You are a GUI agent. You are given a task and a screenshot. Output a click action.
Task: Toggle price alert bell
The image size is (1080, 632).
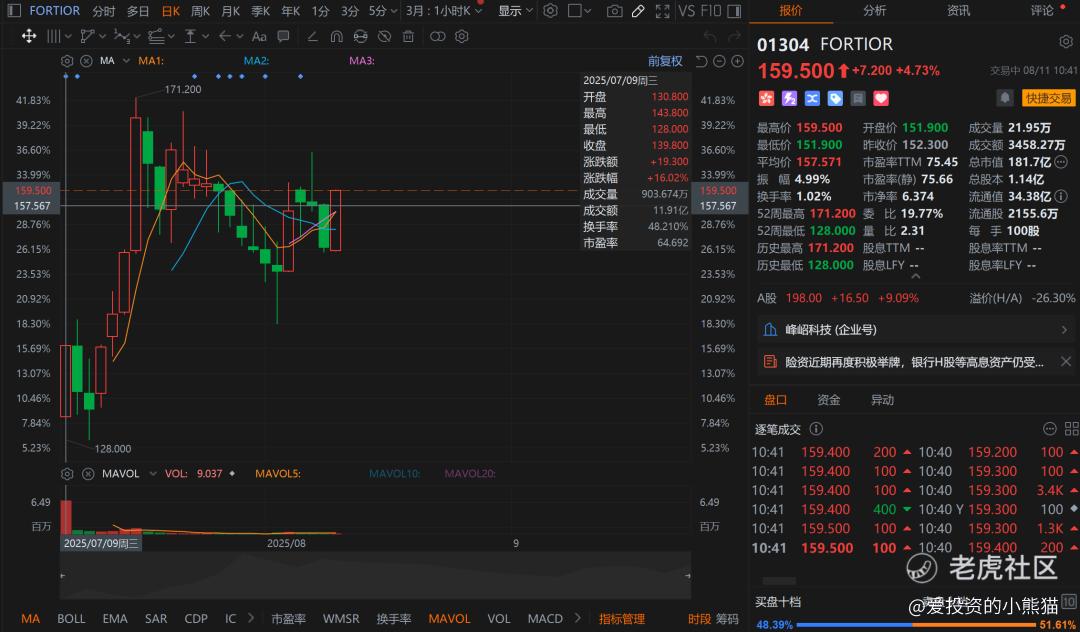click(x=1005, y=98)
